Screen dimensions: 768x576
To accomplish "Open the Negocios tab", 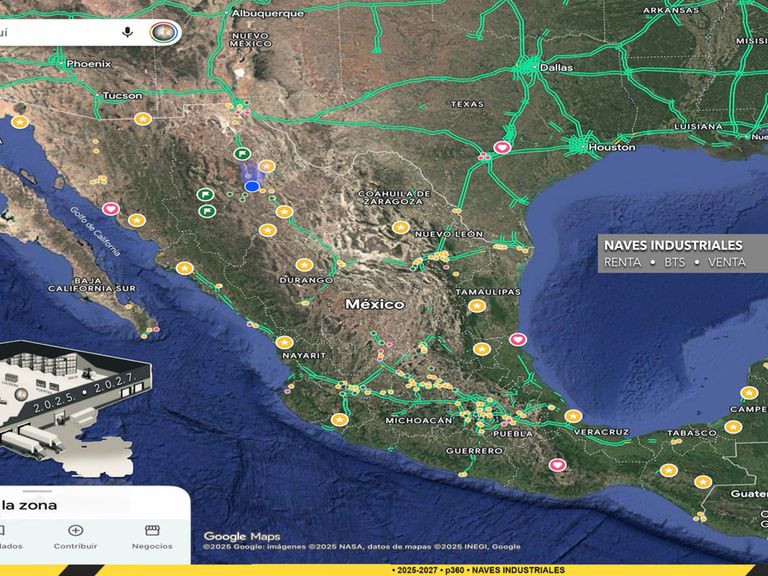I will click(152, 537).
